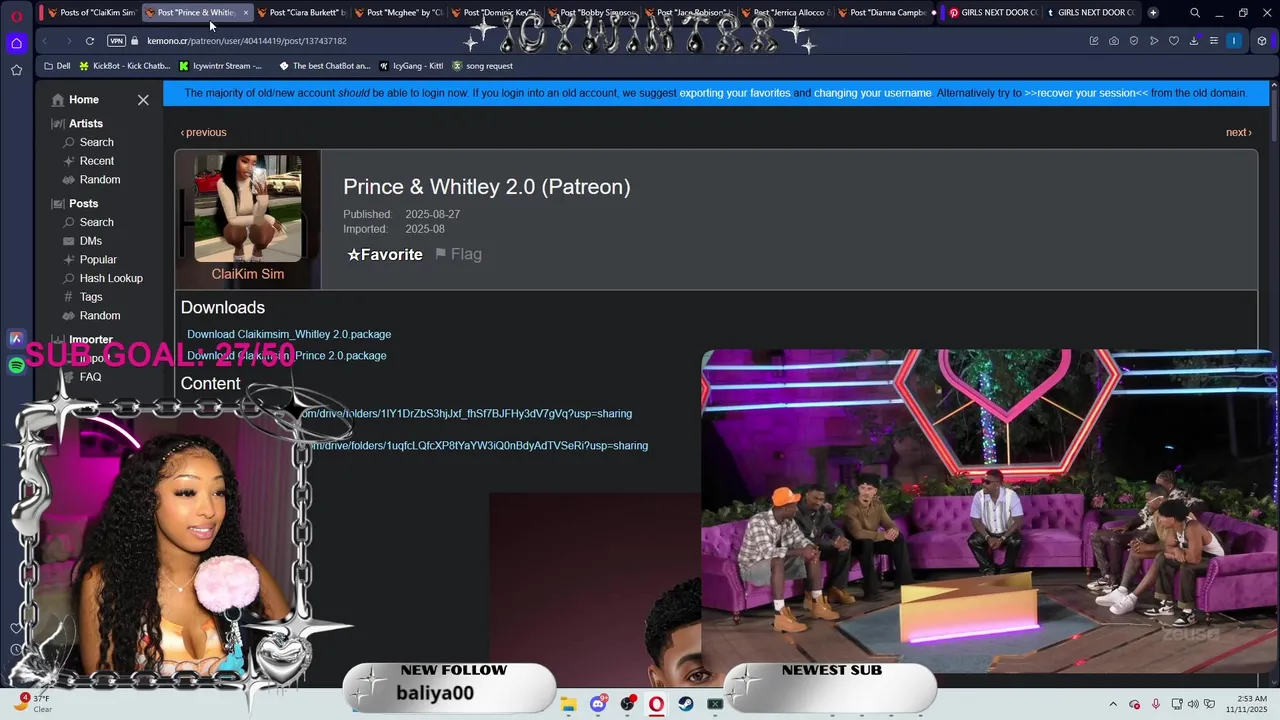The height and width of the screenshot is (720, 1280).
Task: Switch to the Tumblr GIRLS NEXT DOOR tab
Action: (1090, 13)
